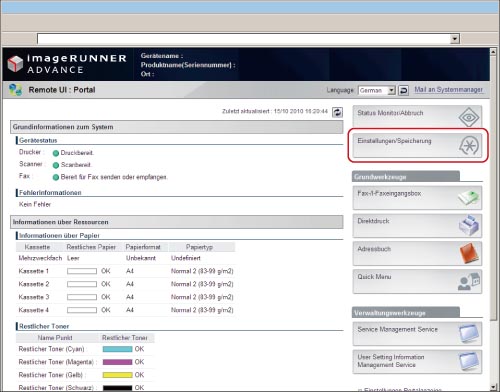Click the Direktdruck printer icon
The image size is (500, 392).
tap(469, 225)
